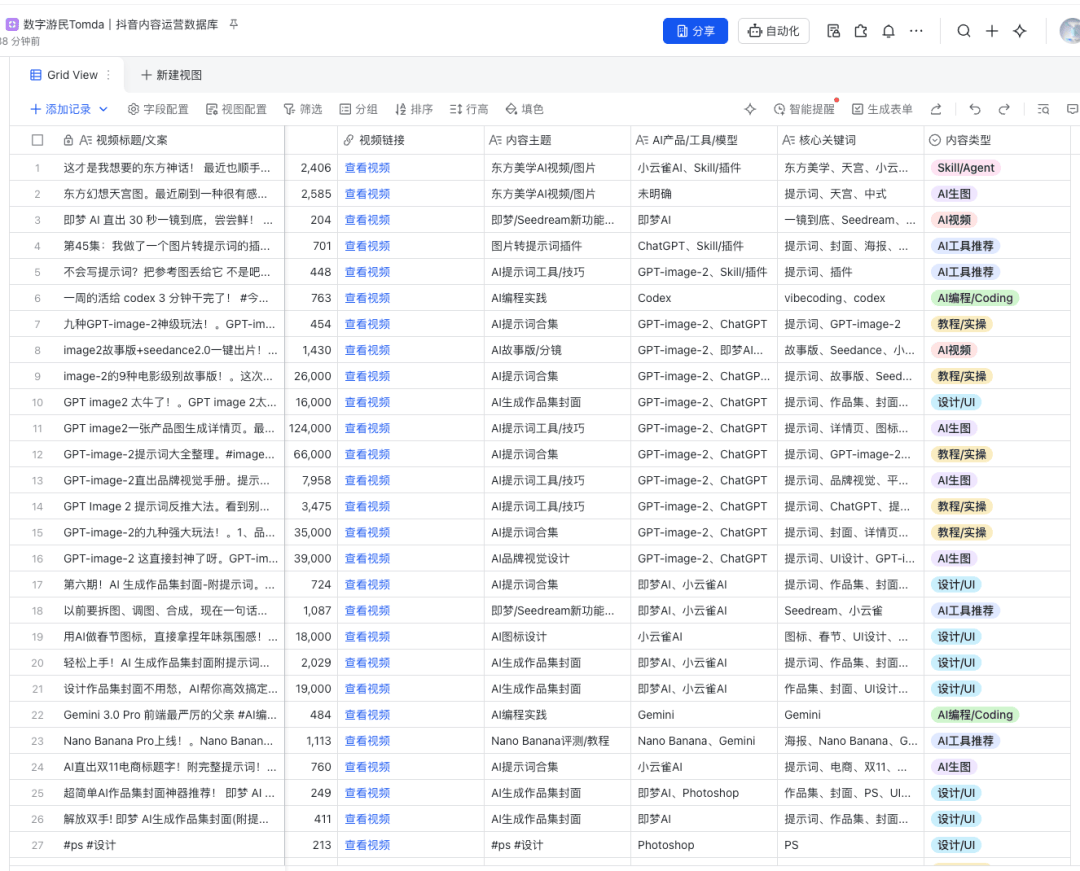This screenshot has width=1080, height=871.
Task: Click the AI编程/Coding tag in row 6
Action: (x=975, y=298)
